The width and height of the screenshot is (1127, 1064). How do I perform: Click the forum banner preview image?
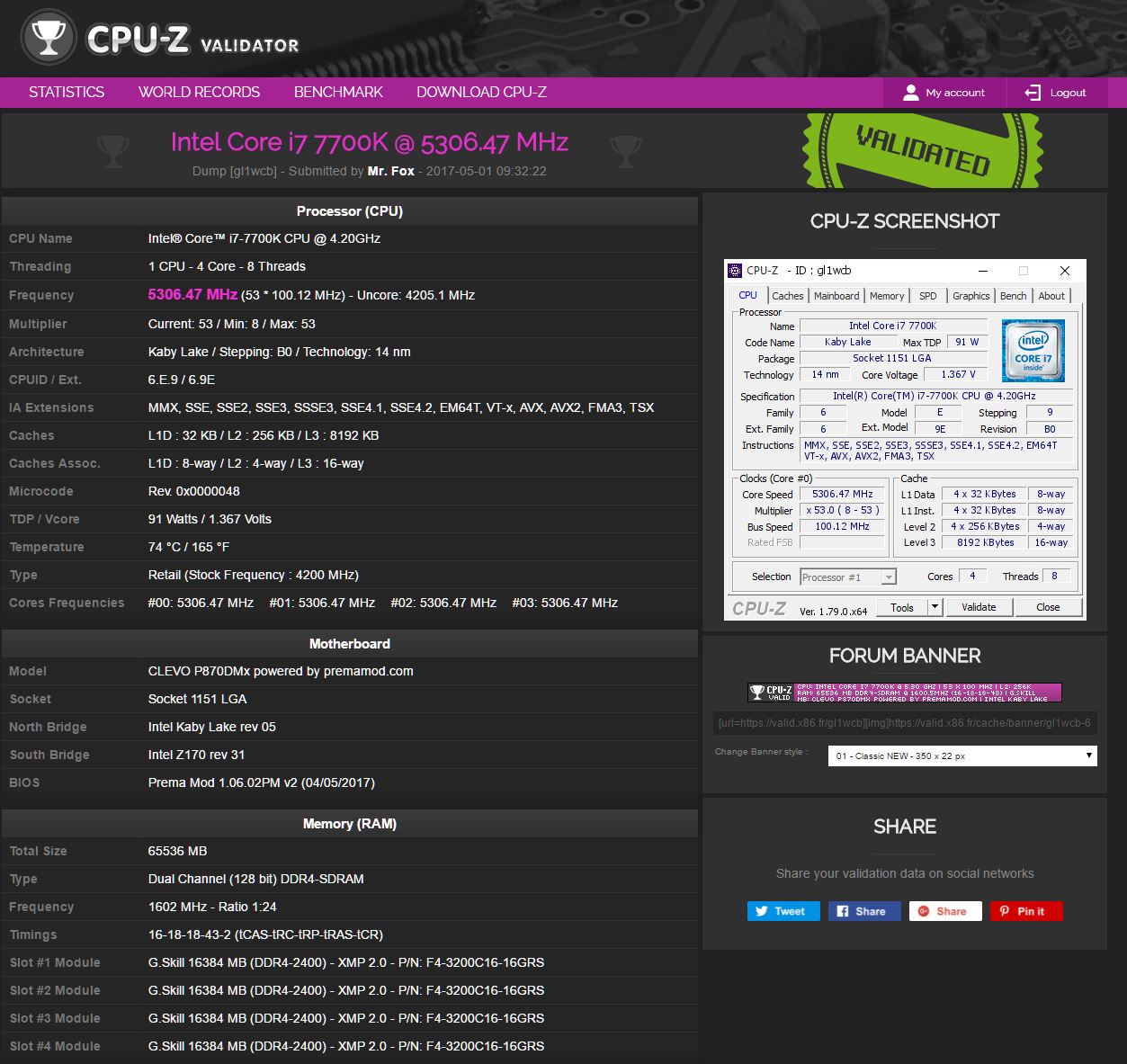[904, 692]
